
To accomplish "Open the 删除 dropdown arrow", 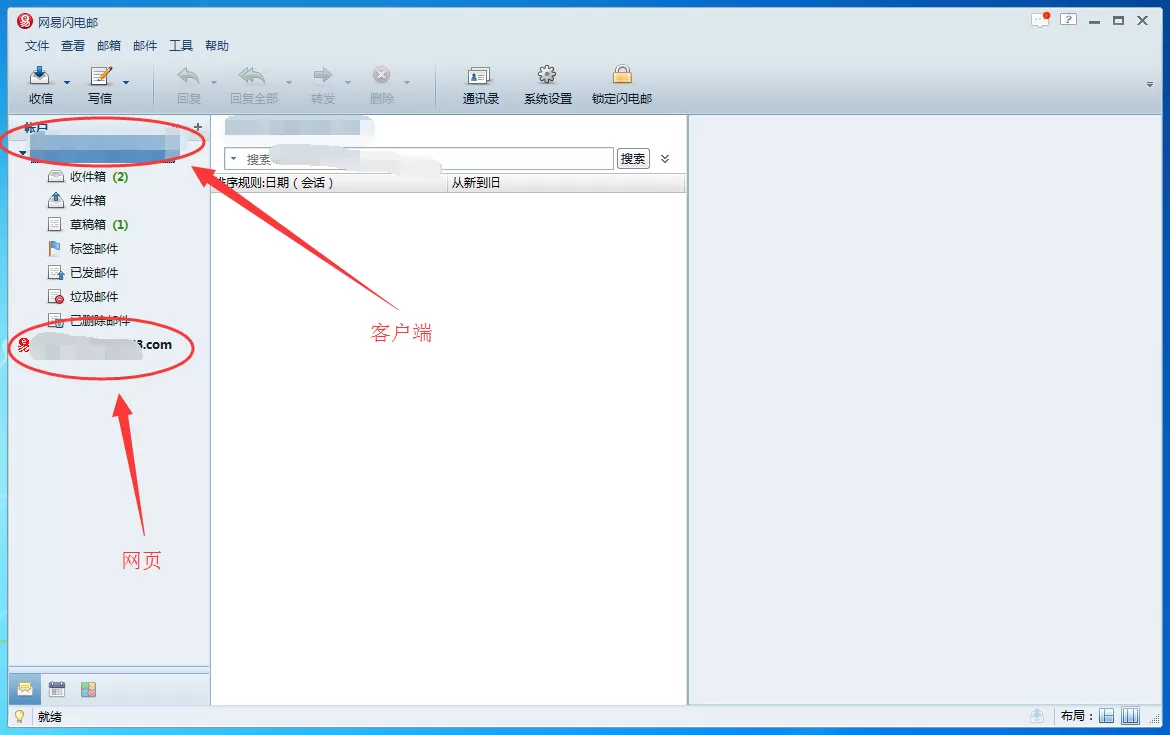I will 407,82.
